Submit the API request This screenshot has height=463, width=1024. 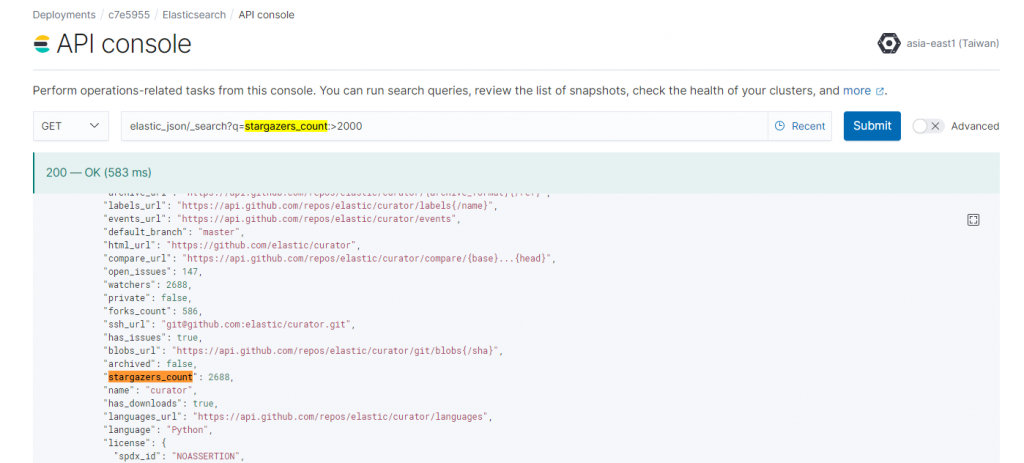(x=872, y=126)
